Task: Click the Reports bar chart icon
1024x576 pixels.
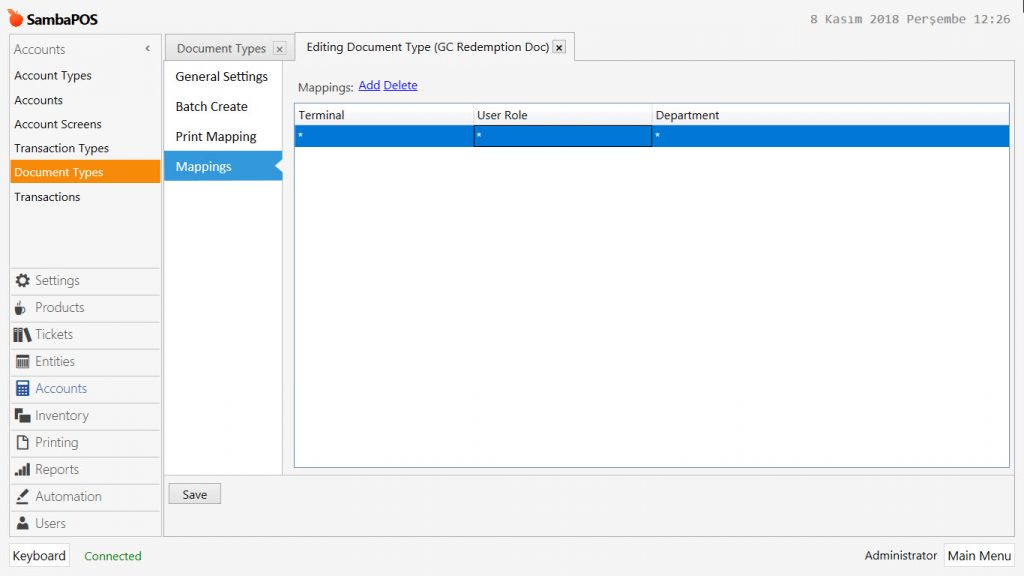Action: 22,470
